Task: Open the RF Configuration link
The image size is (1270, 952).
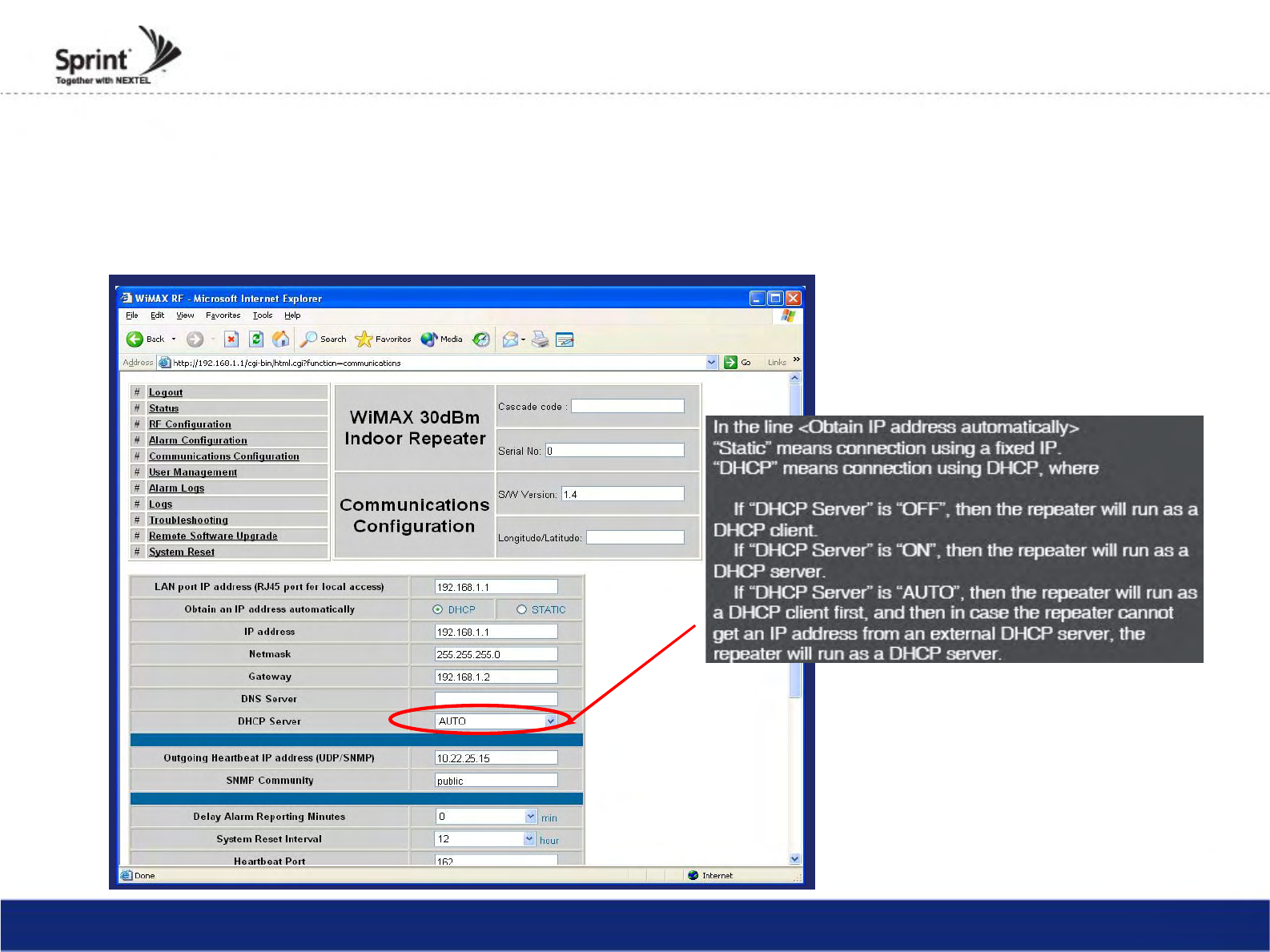Action: (x=190, y=424)
